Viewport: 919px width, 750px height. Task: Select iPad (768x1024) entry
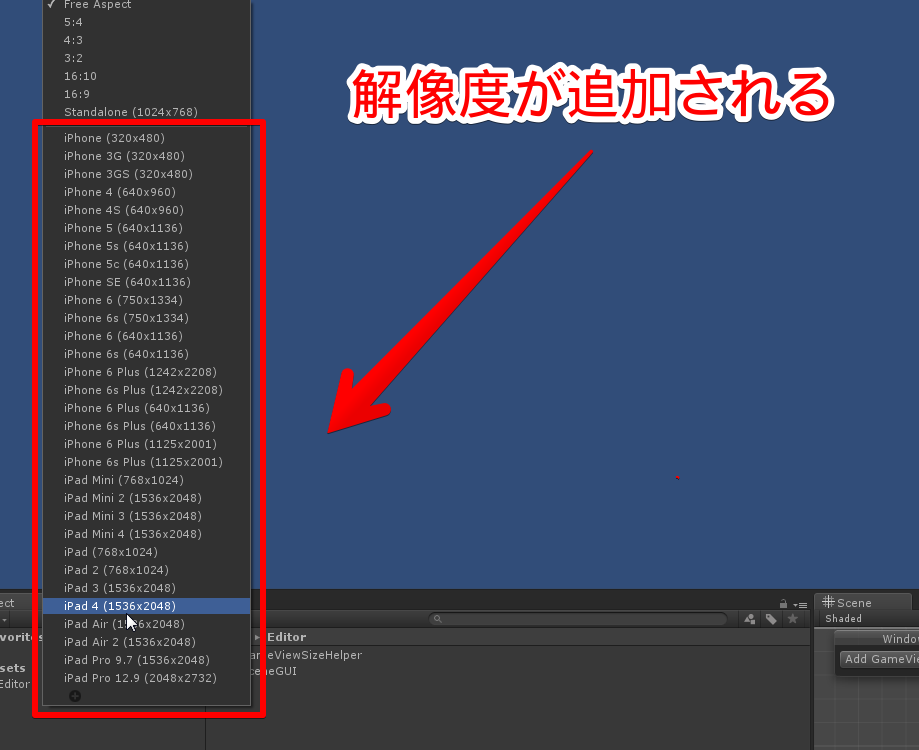(x=147, y=552)
